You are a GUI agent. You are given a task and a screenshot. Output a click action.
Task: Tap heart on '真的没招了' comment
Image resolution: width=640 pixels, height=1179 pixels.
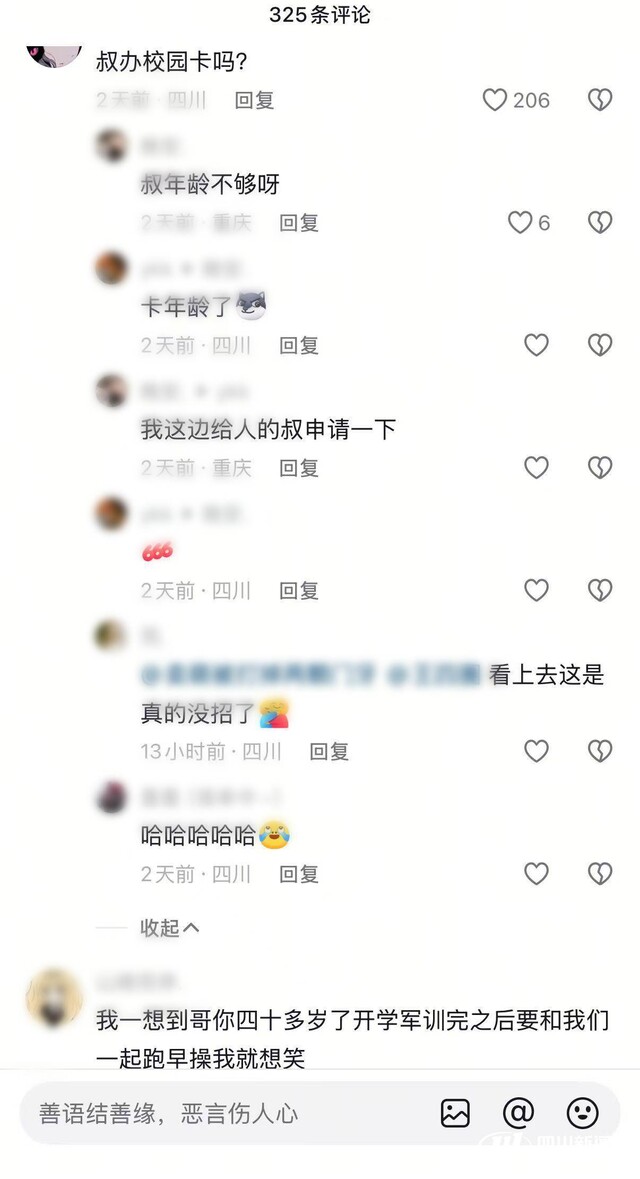point(536,751)
